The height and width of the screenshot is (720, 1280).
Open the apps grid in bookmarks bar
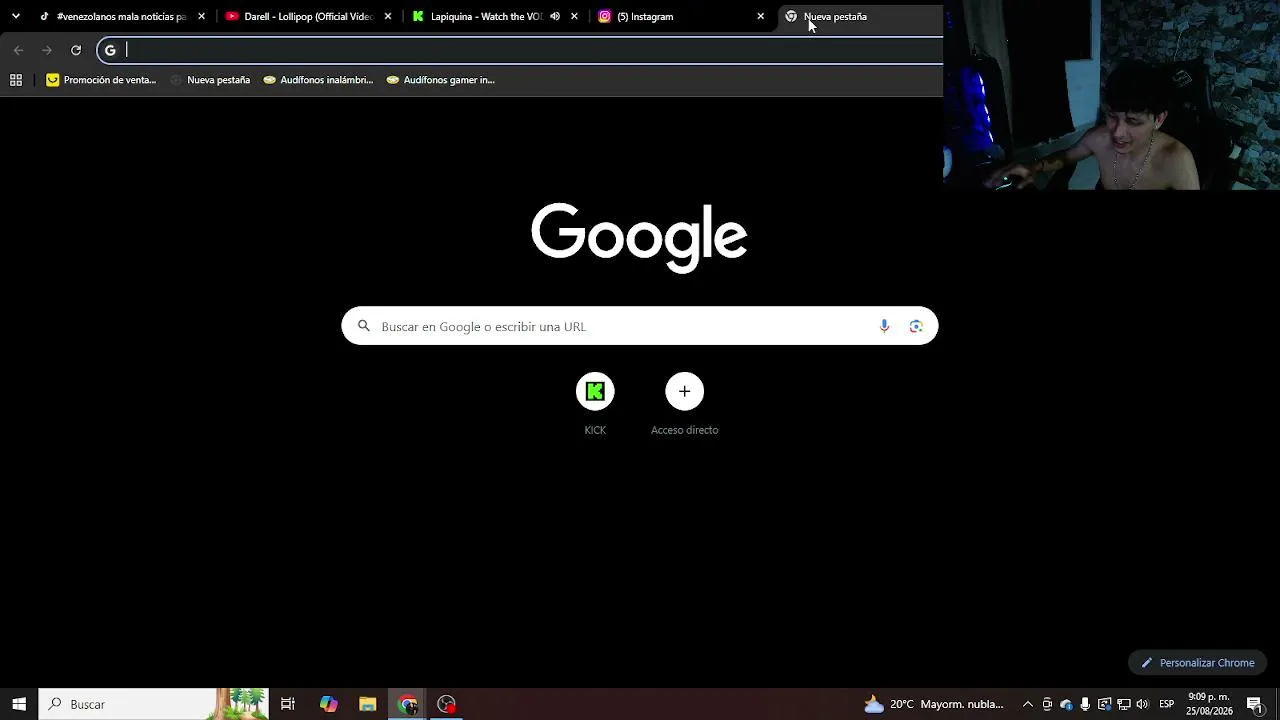16,80
